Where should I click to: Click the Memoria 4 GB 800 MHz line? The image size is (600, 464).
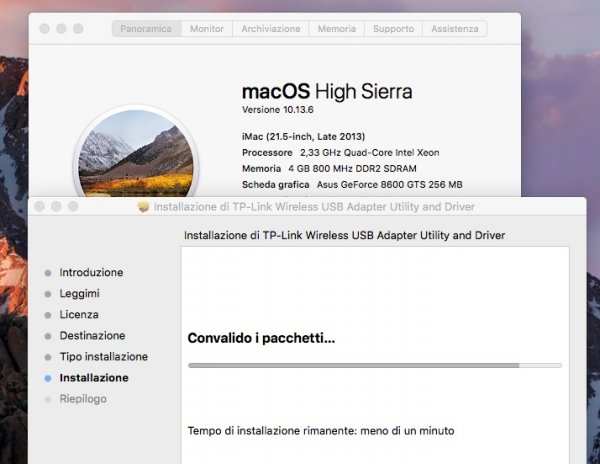[329, 169]
